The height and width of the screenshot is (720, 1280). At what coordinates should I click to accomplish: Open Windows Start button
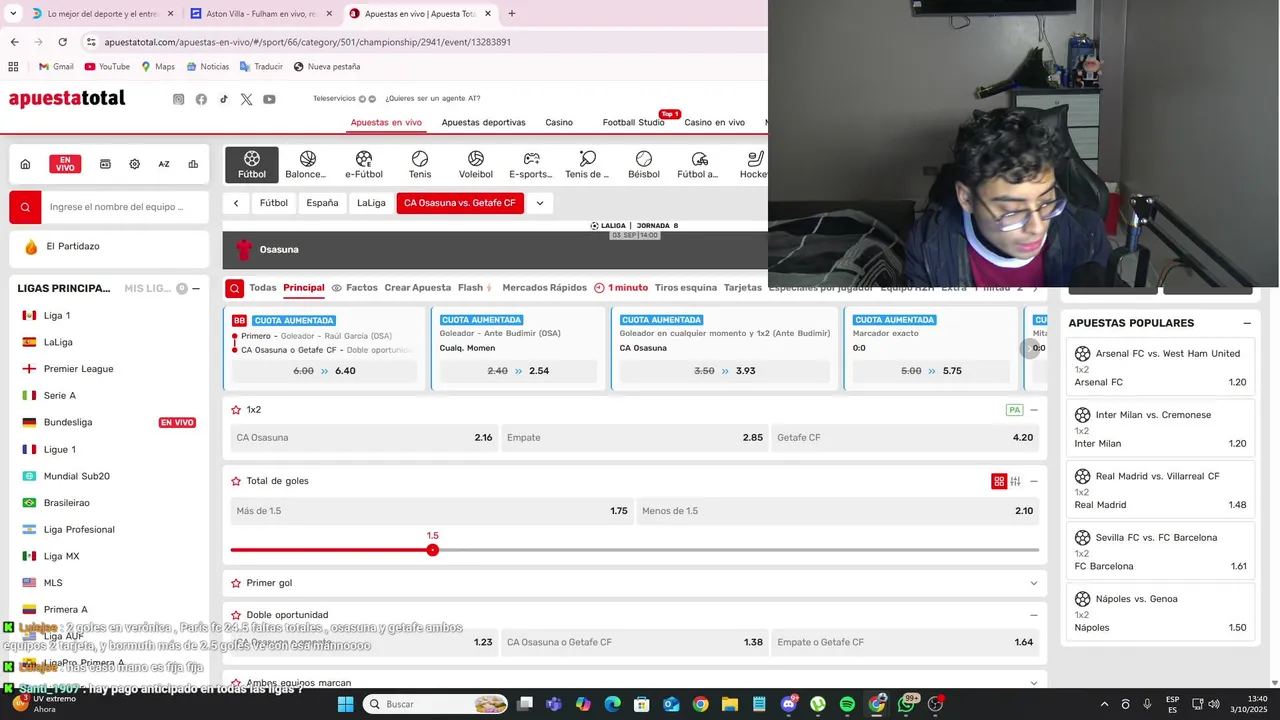click(345, 704)
